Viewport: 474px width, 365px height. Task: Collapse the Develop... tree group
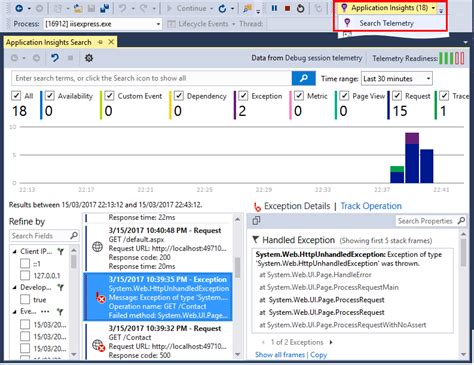[x=14, y=287]
